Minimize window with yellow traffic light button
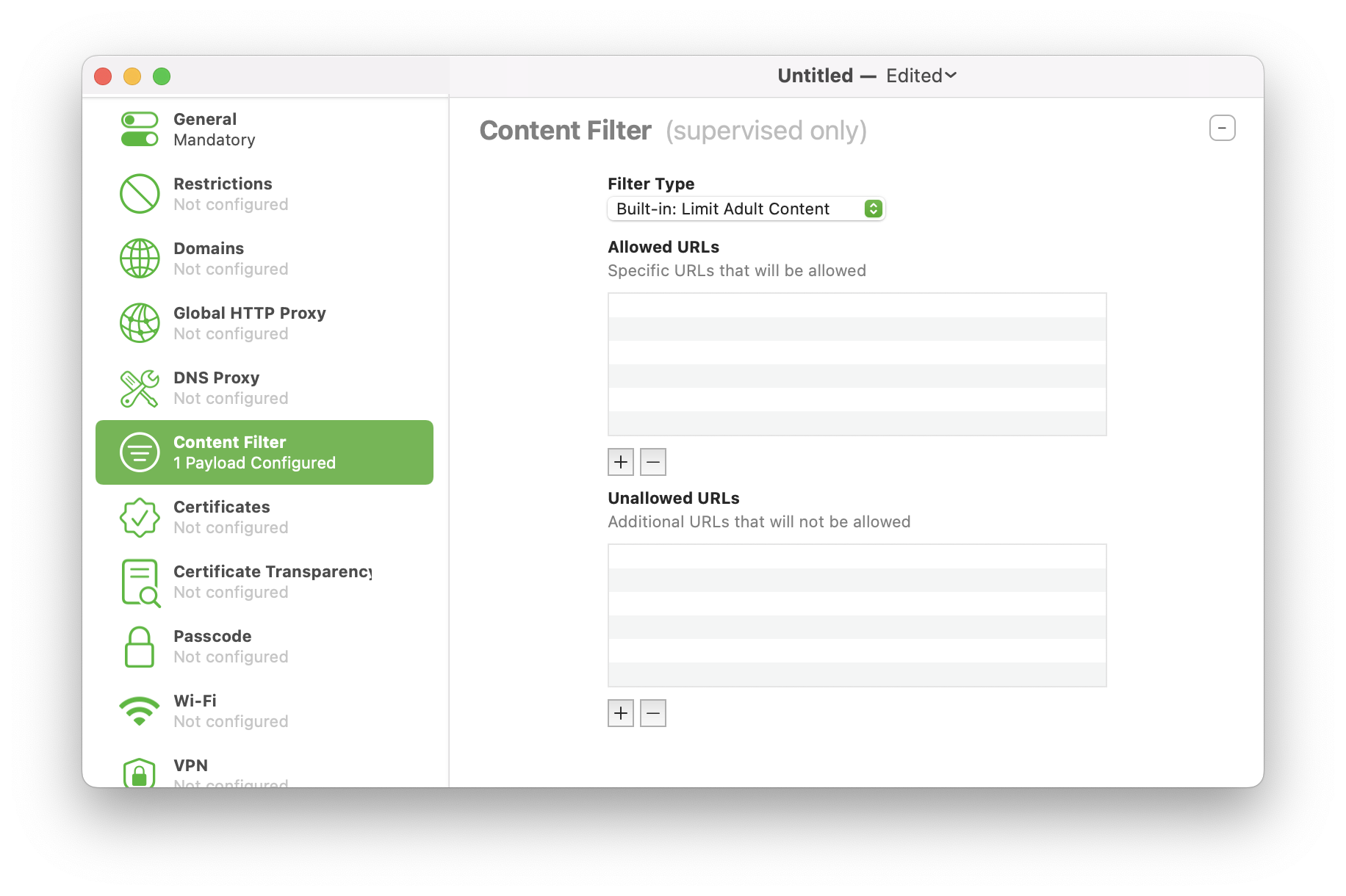1346x896 pixels. 132,76
